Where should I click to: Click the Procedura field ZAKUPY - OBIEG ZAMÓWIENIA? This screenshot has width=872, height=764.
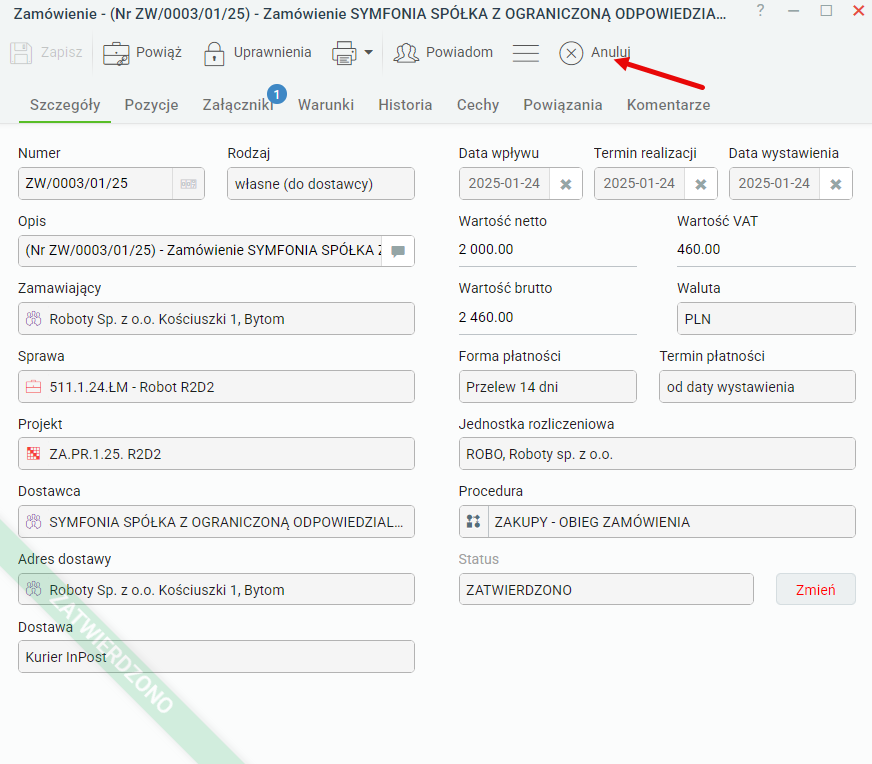coord(672,522)
